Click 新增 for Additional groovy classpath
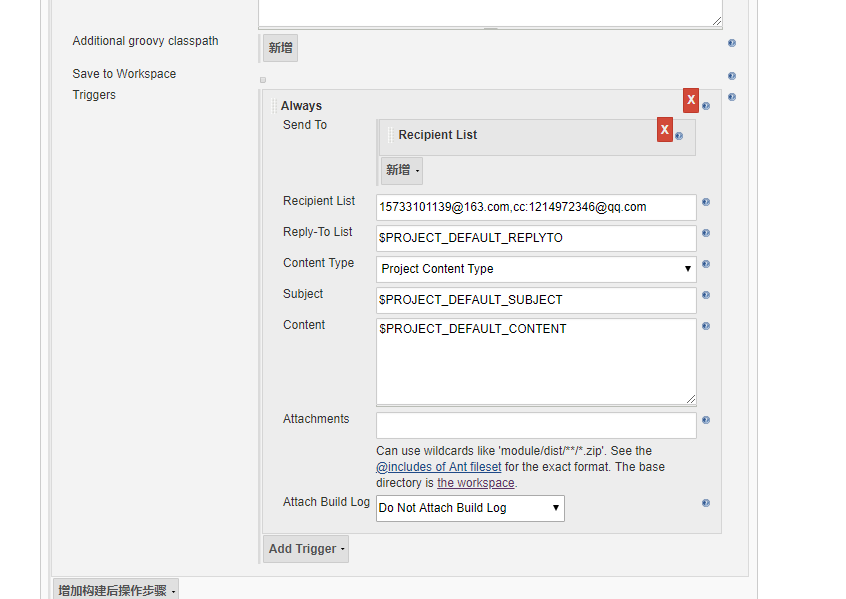The image size is (846, 599). pos(280,47)
